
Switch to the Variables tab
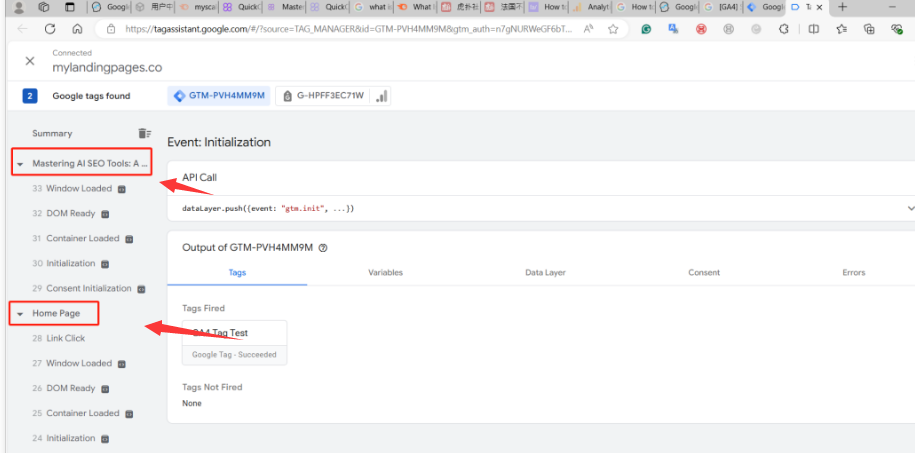tap(385, 272)
